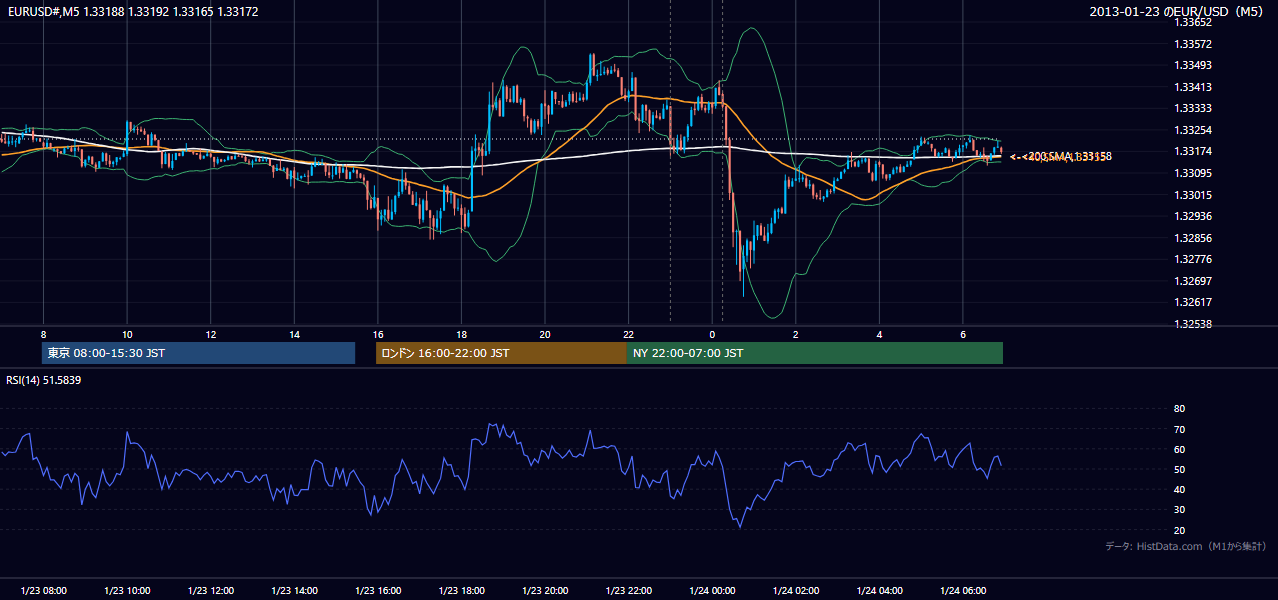Select the 1/24 04:00 date label

click(879, 591)
